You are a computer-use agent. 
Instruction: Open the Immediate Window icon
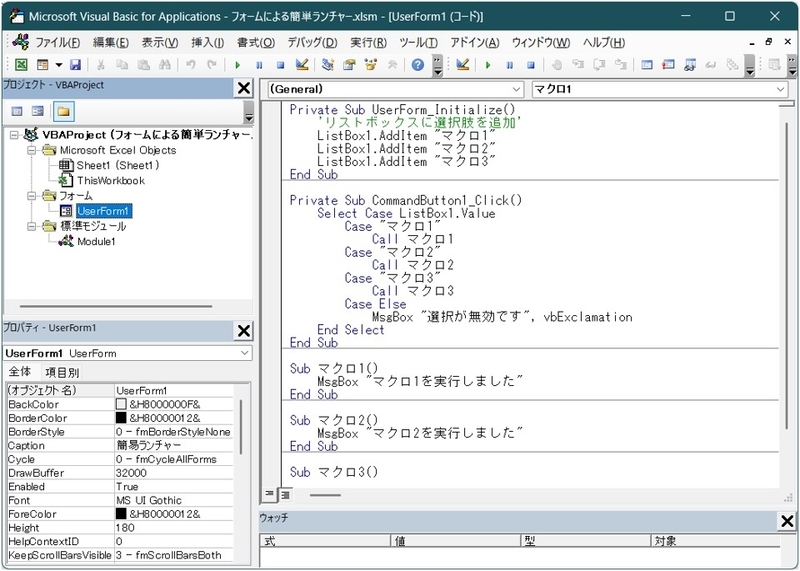668,65
